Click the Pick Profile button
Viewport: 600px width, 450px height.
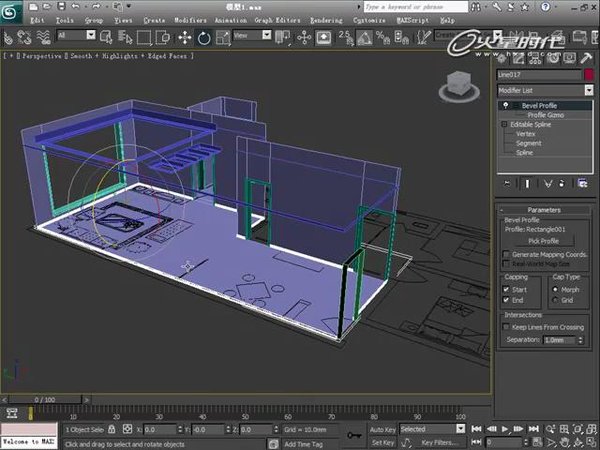click(543, 241)
